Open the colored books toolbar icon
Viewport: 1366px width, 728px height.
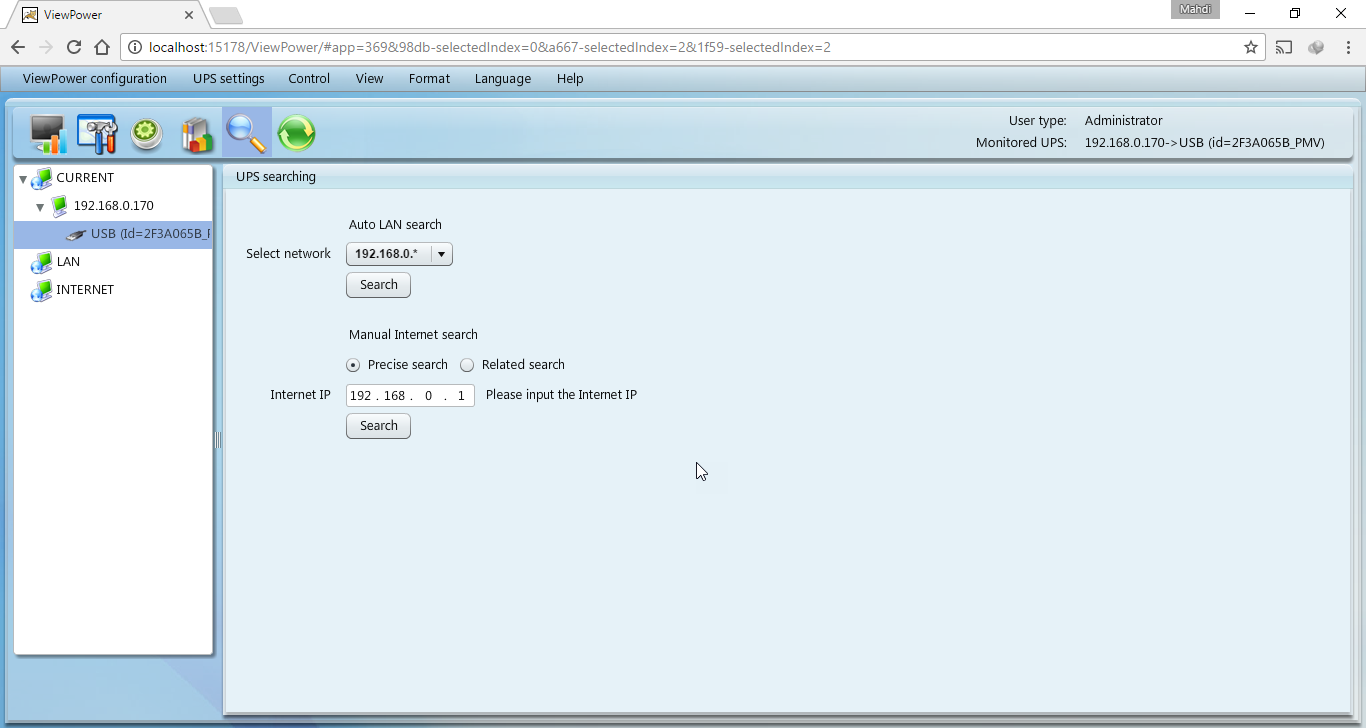tap(197, 134)
